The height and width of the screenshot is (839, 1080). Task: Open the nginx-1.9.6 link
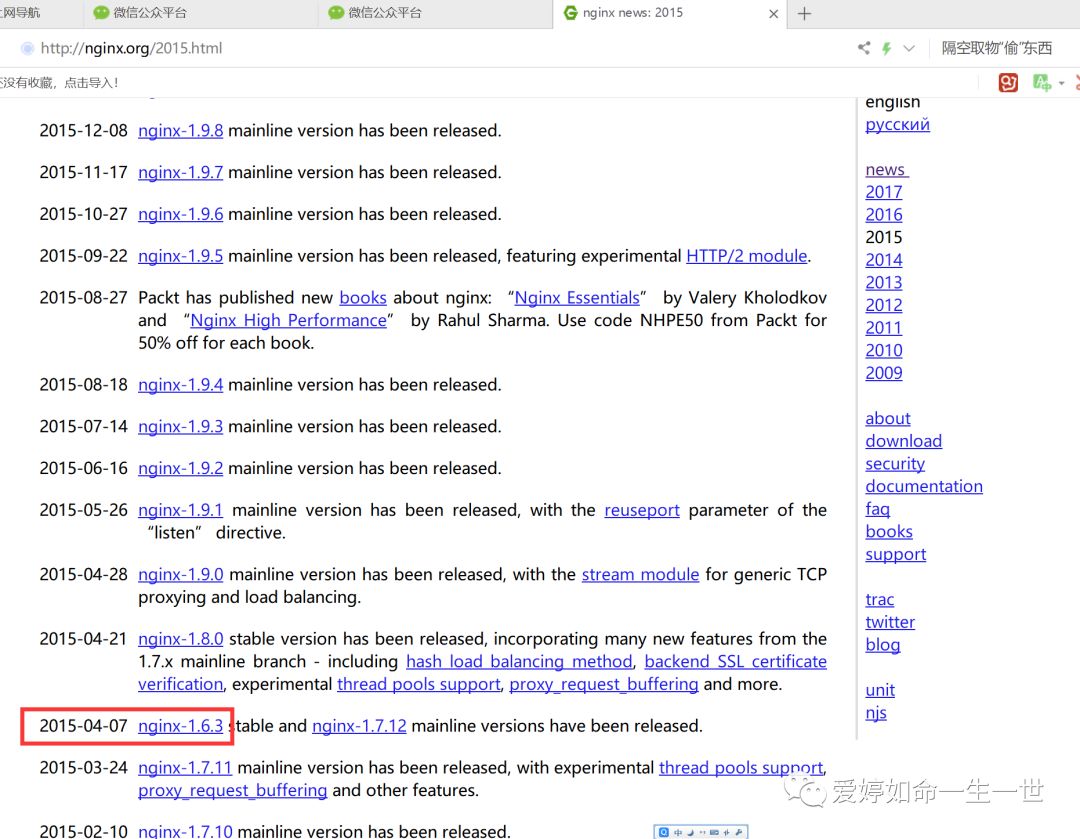[180, 214]
